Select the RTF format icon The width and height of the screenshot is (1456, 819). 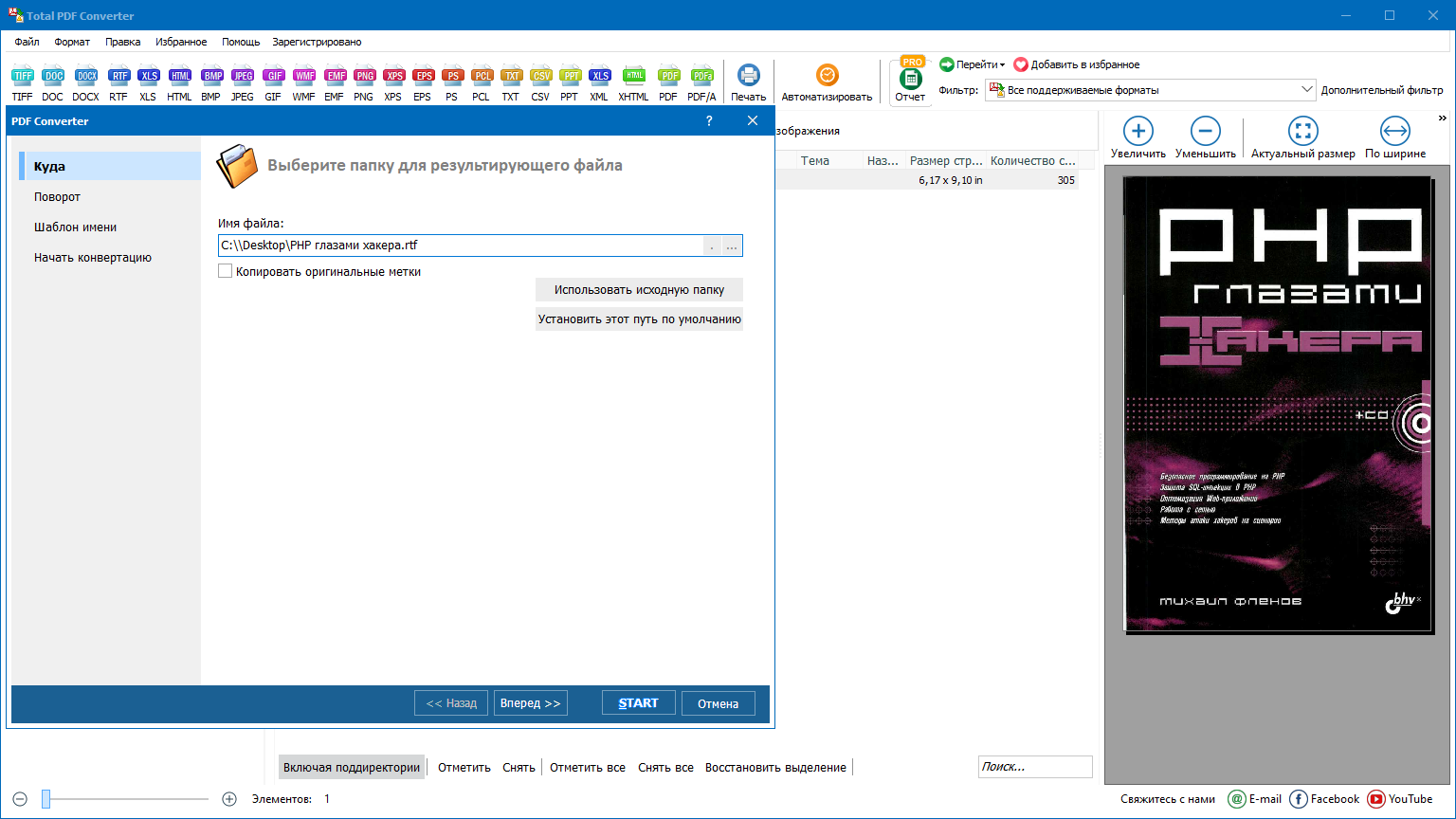[x=118, y=76]
